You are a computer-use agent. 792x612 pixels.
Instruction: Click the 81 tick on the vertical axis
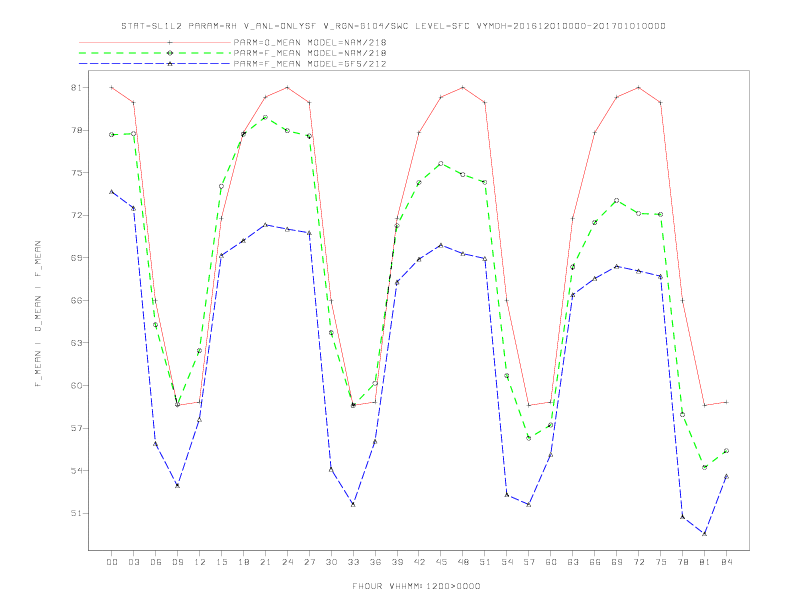click(76, 87)
